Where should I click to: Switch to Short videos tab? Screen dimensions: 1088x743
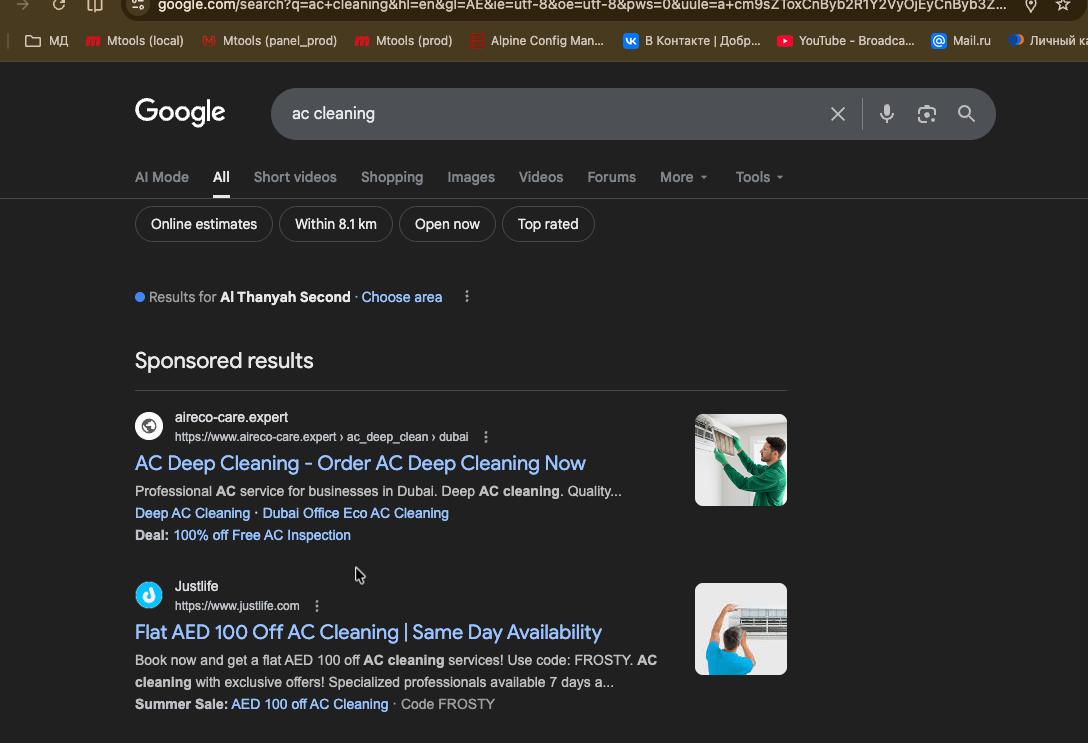coord(295,177)
